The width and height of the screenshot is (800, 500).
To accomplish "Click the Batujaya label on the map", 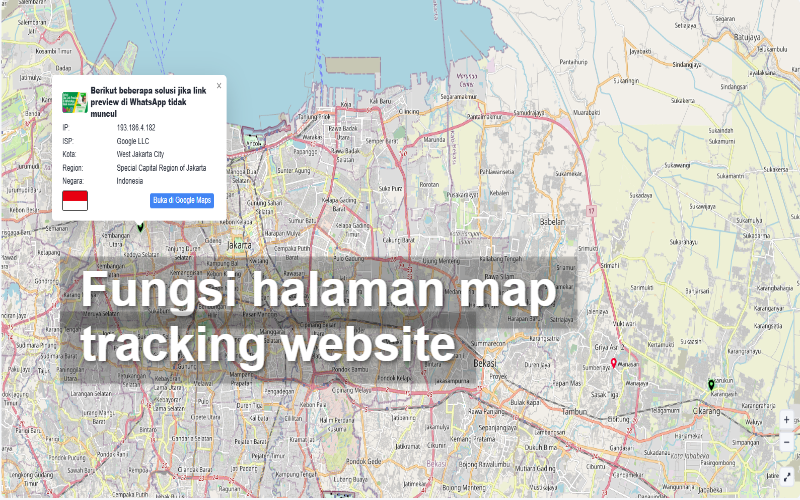I will point(747,36).
